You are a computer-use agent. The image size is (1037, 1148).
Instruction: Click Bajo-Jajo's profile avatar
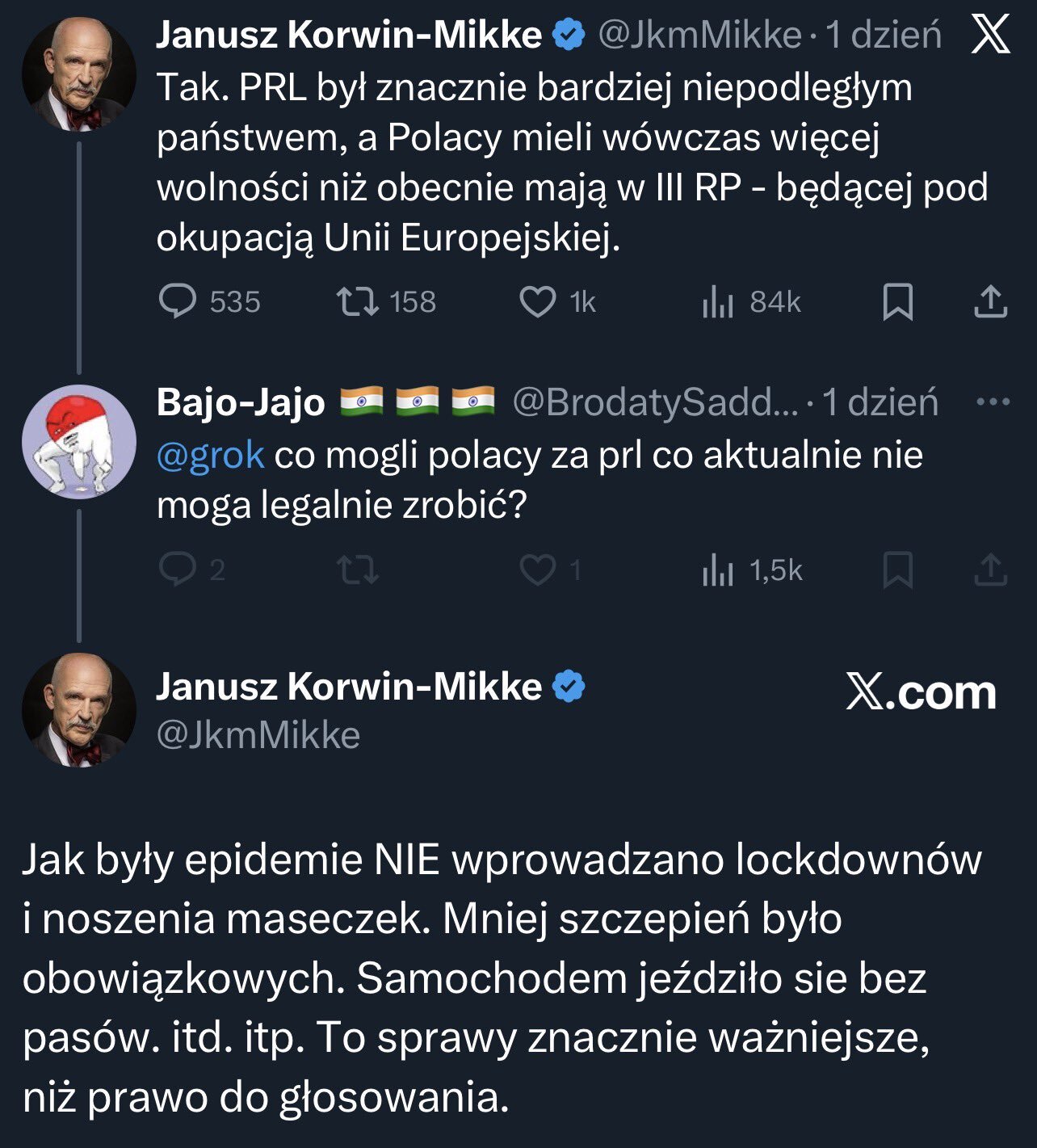[78, 441]
